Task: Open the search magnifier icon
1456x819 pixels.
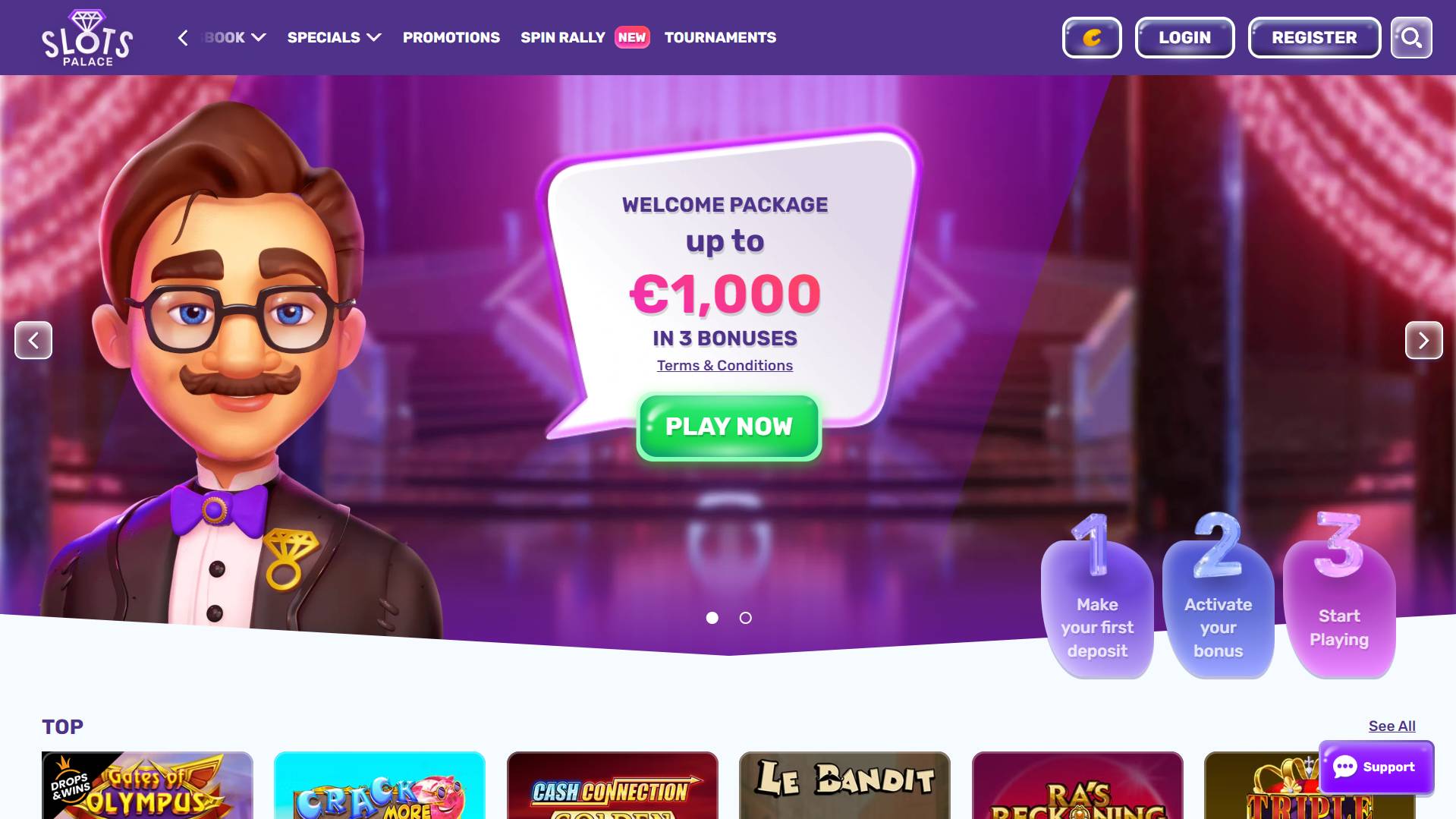Action: tap(1411, 37)
